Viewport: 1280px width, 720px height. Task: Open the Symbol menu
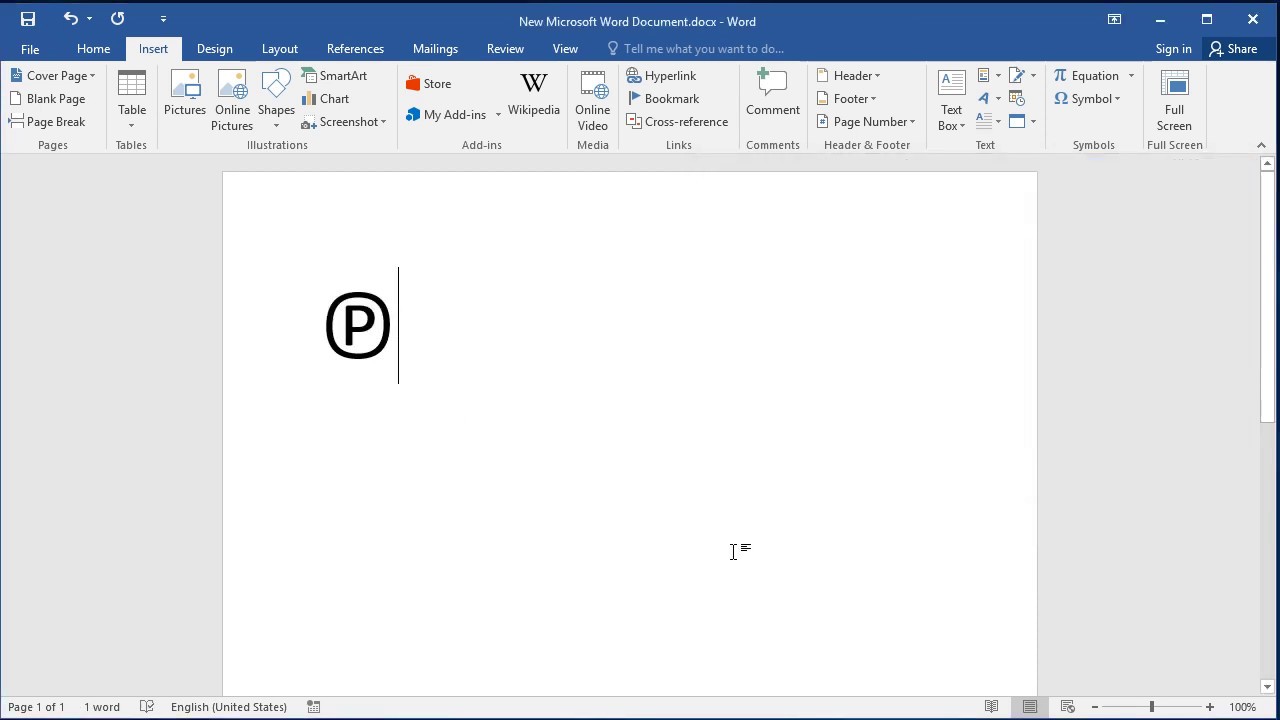[1087, 99]
